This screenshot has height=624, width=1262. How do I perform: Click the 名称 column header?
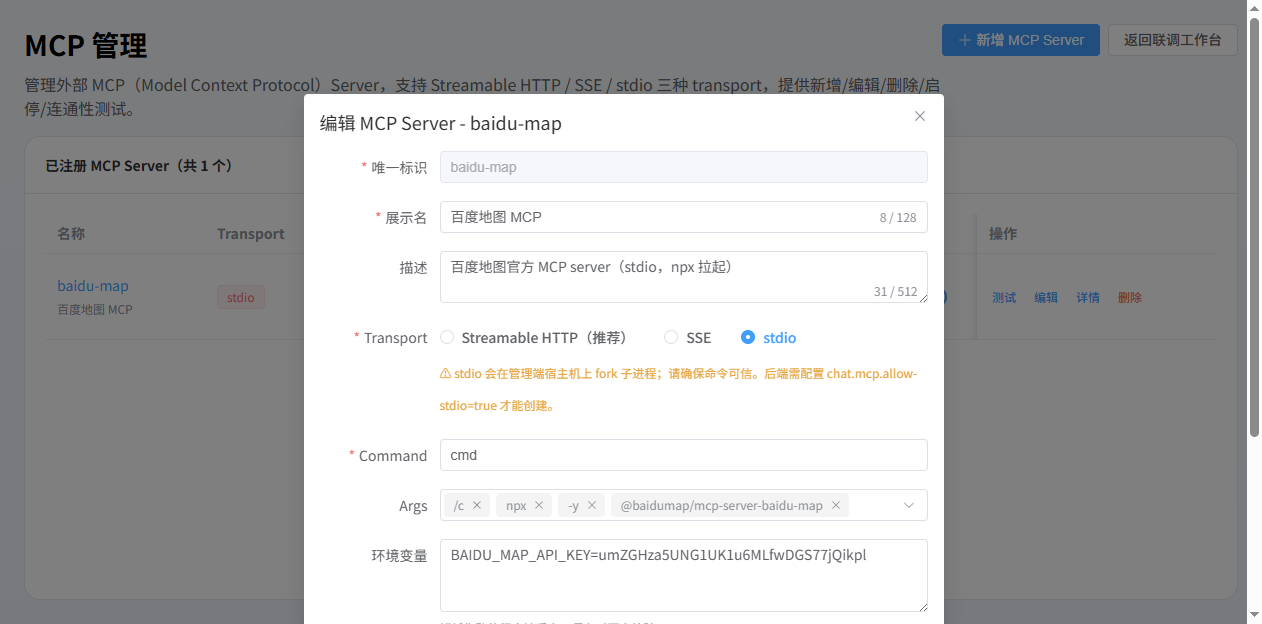point(71,233)
